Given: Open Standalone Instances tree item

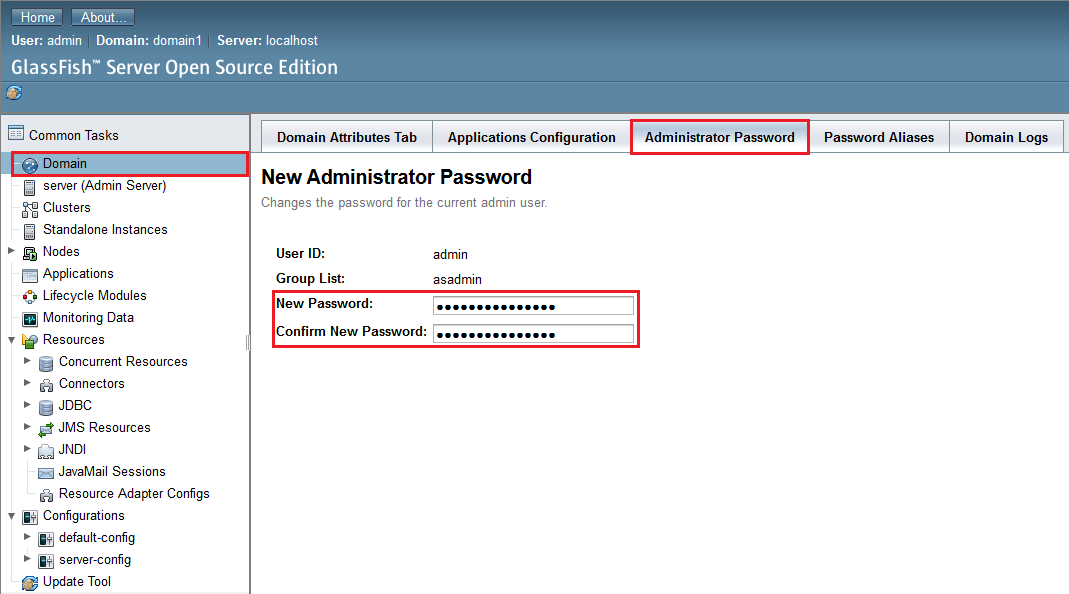Looking at the screenshot, I should pyautogui.click(x=105, y=229).
